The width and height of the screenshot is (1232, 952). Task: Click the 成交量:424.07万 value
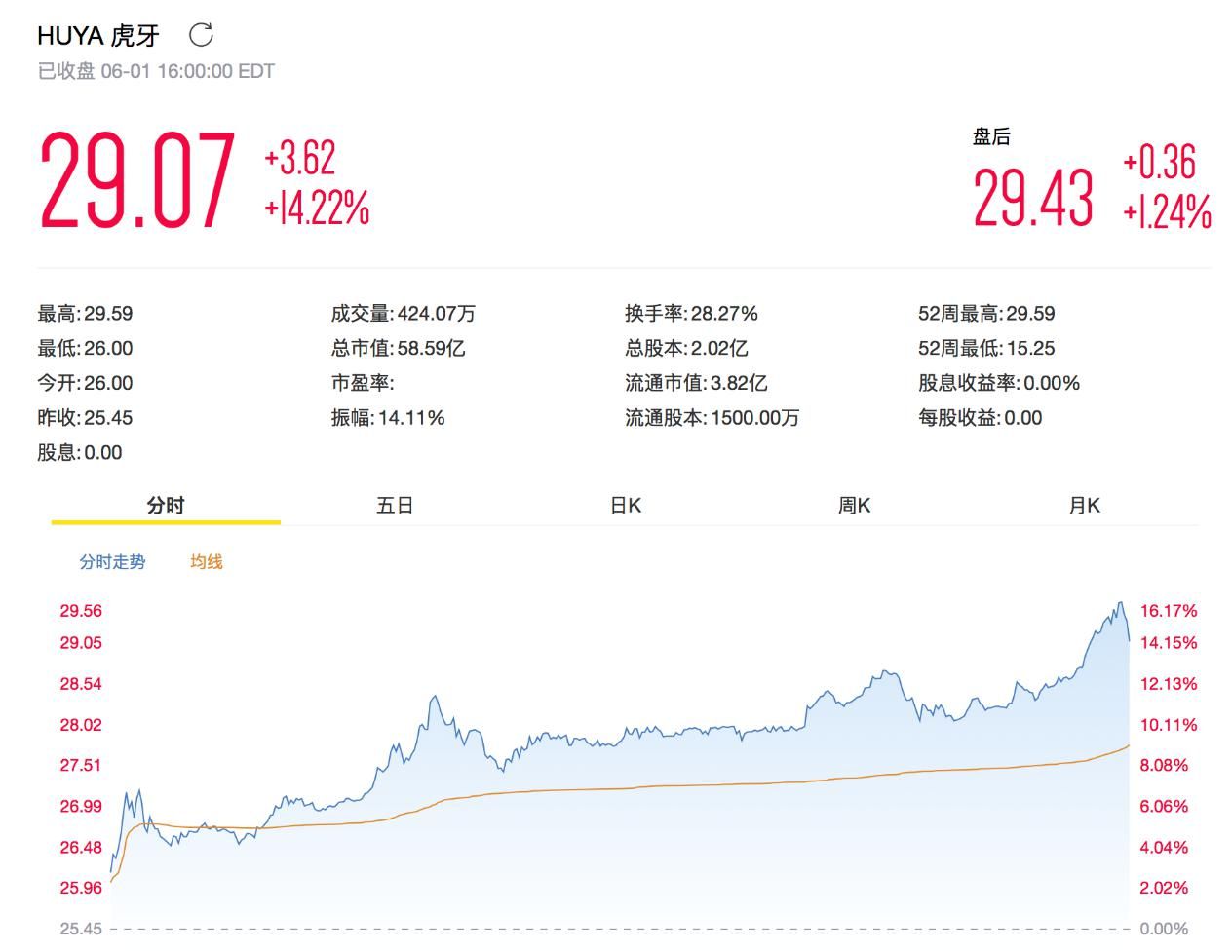404,314
